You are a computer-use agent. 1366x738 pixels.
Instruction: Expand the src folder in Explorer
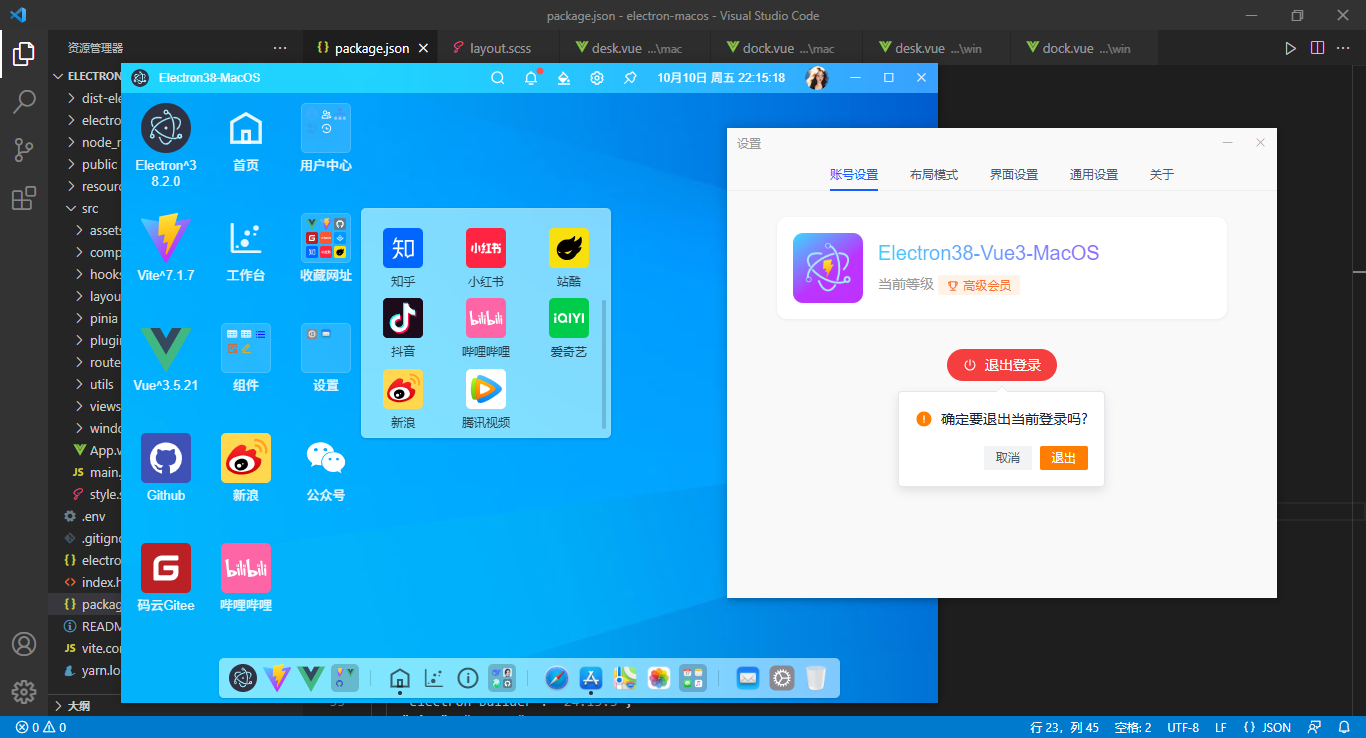(90, 208)
